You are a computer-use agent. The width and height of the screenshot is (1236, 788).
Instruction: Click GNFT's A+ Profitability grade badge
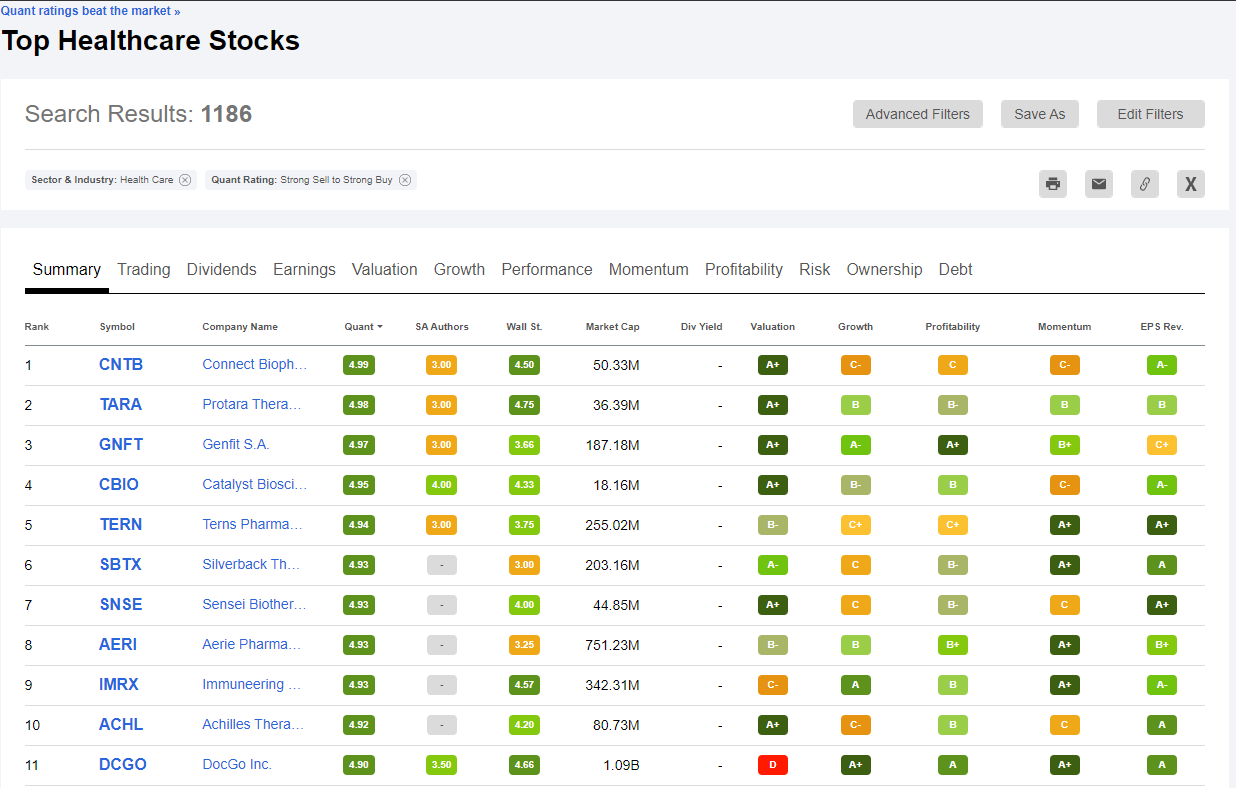point(953,445)
